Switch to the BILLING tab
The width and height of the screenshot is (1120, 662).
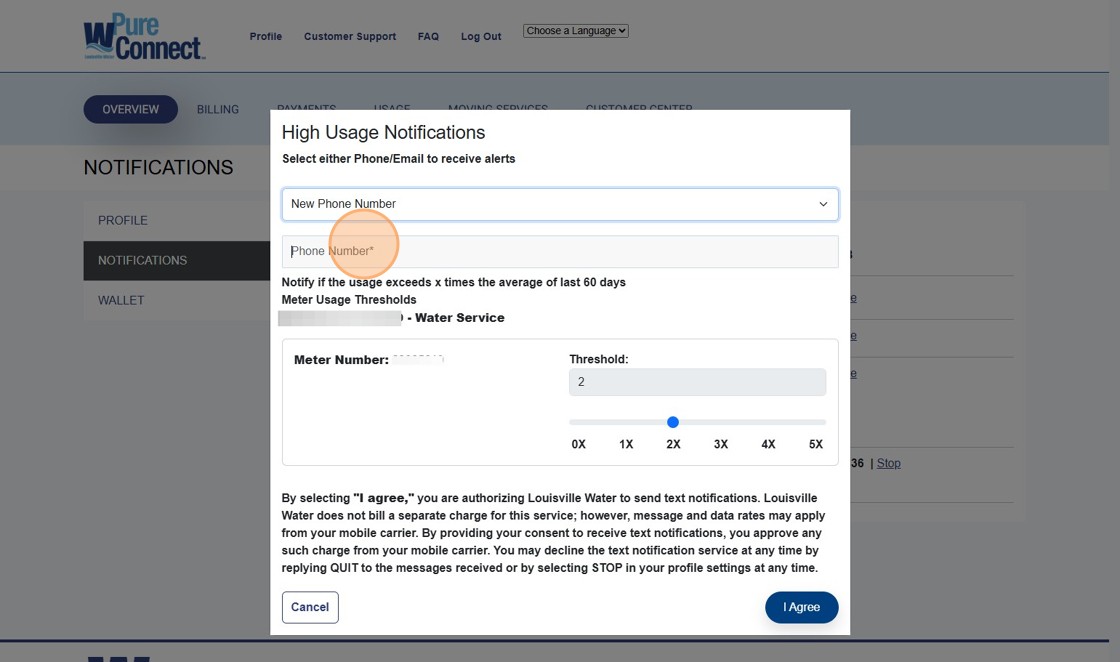(218, 109)
